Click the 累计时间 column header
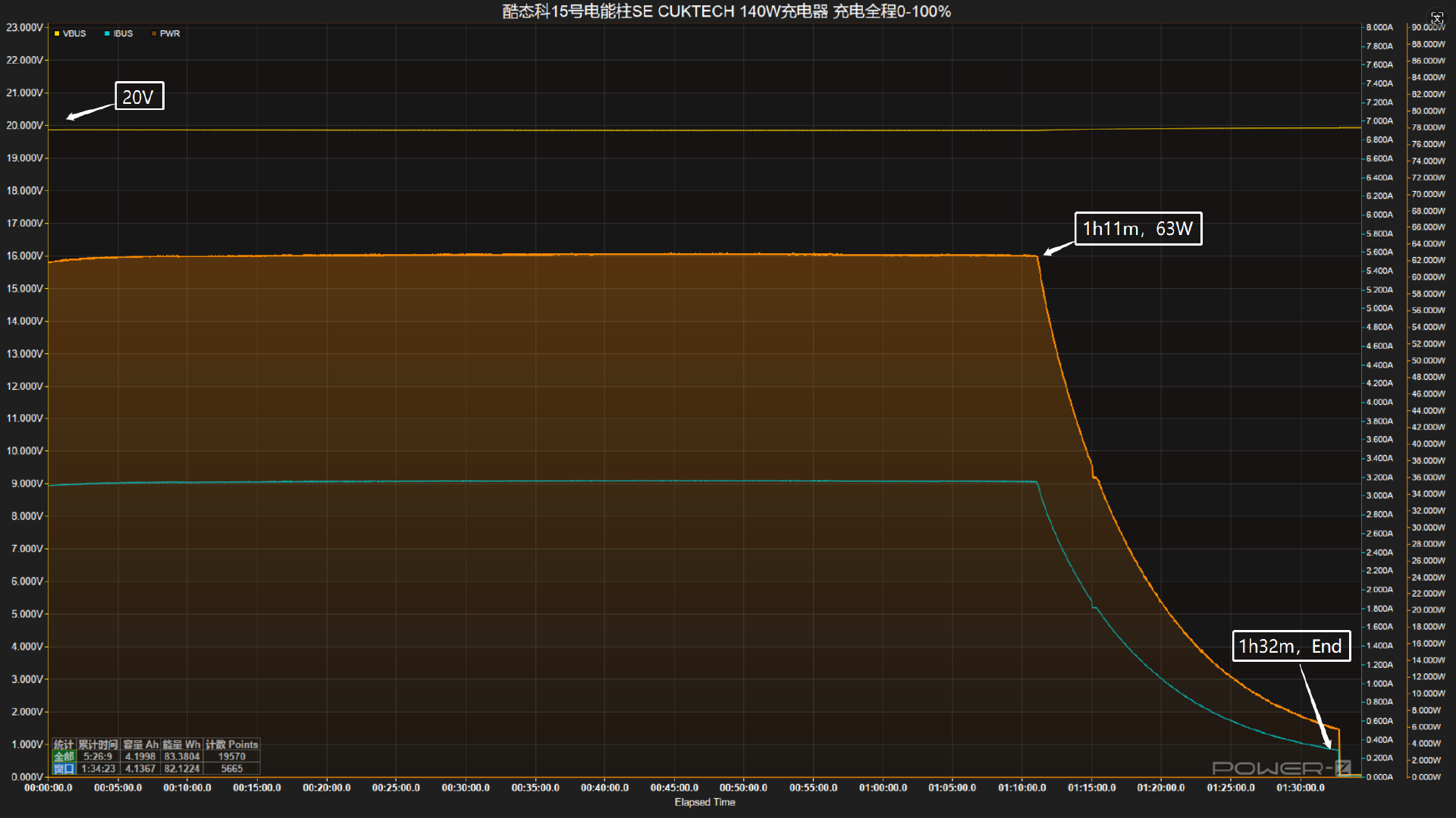The width and height of the screenshot is (1456, 818). [98, 744]
